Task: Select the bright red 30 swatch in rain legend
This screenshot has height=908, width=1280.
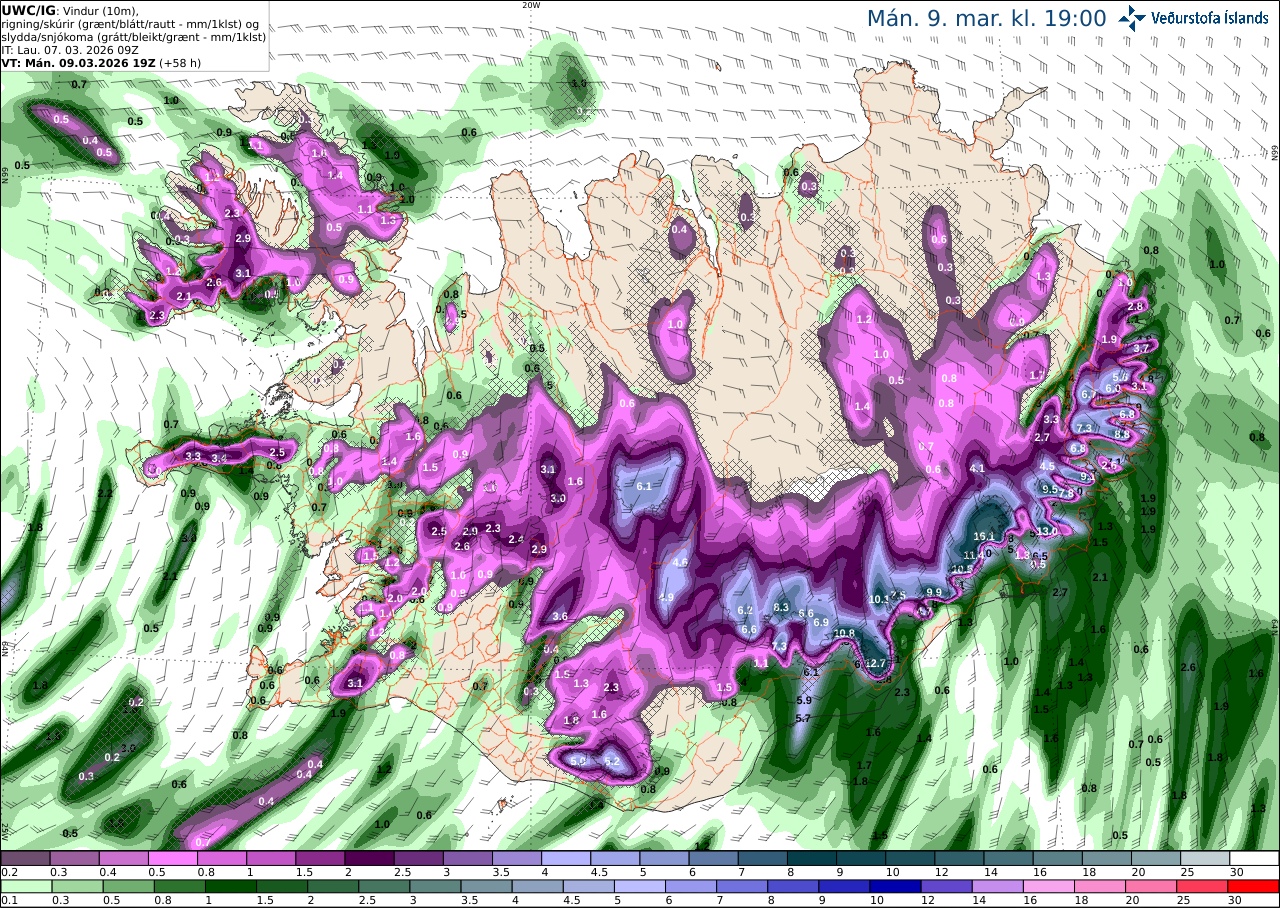Action: click(1254, 886)
